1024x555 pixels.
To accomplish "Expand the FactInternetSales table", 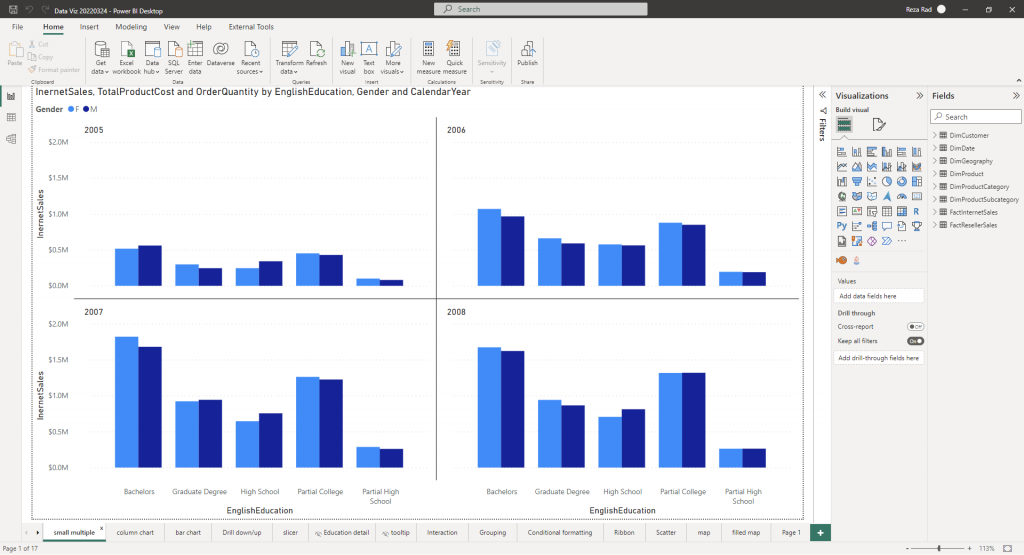I will pos(935,213).
